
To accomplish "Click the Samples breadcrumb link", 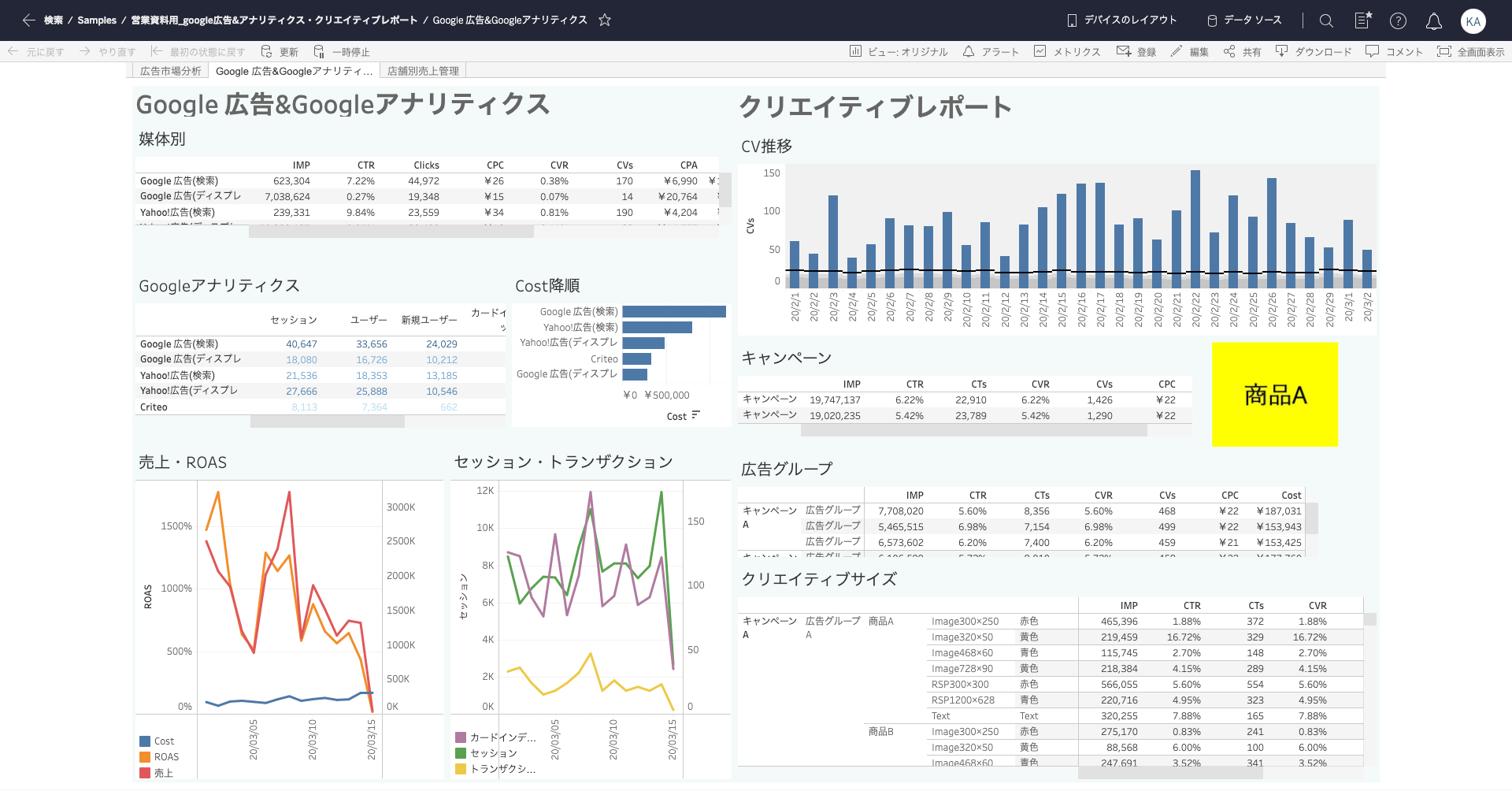I will point(97,20).
